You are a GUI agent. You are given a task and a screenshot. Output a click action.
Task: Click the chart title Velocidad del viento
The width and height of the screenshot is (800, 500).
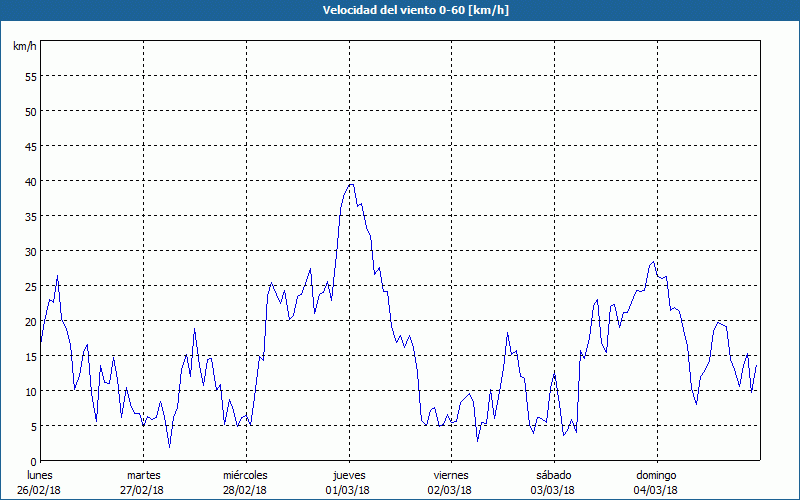click(x=399, y=10)
